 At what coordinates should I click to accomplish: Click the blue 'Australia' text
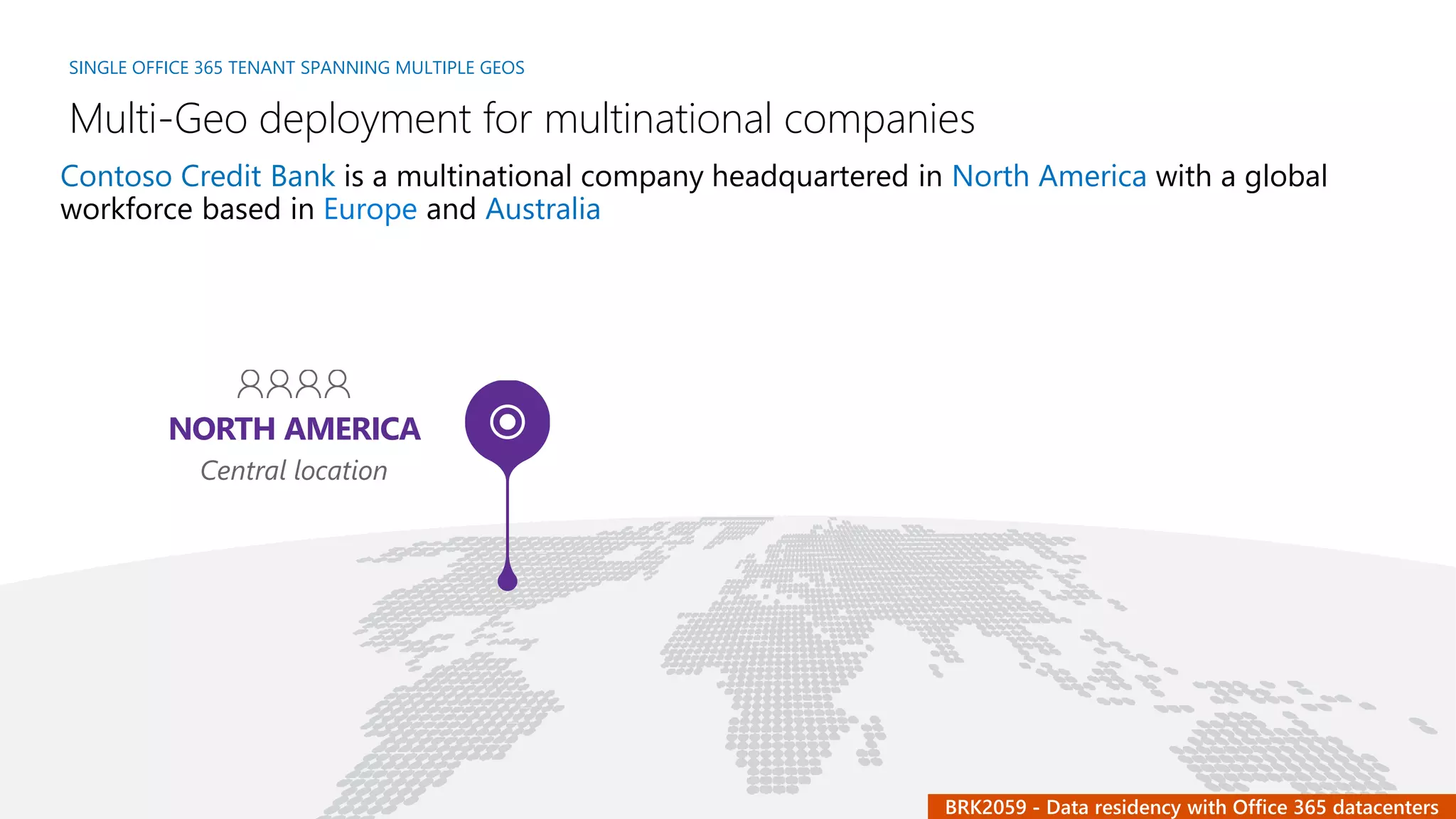pos(543,209)
